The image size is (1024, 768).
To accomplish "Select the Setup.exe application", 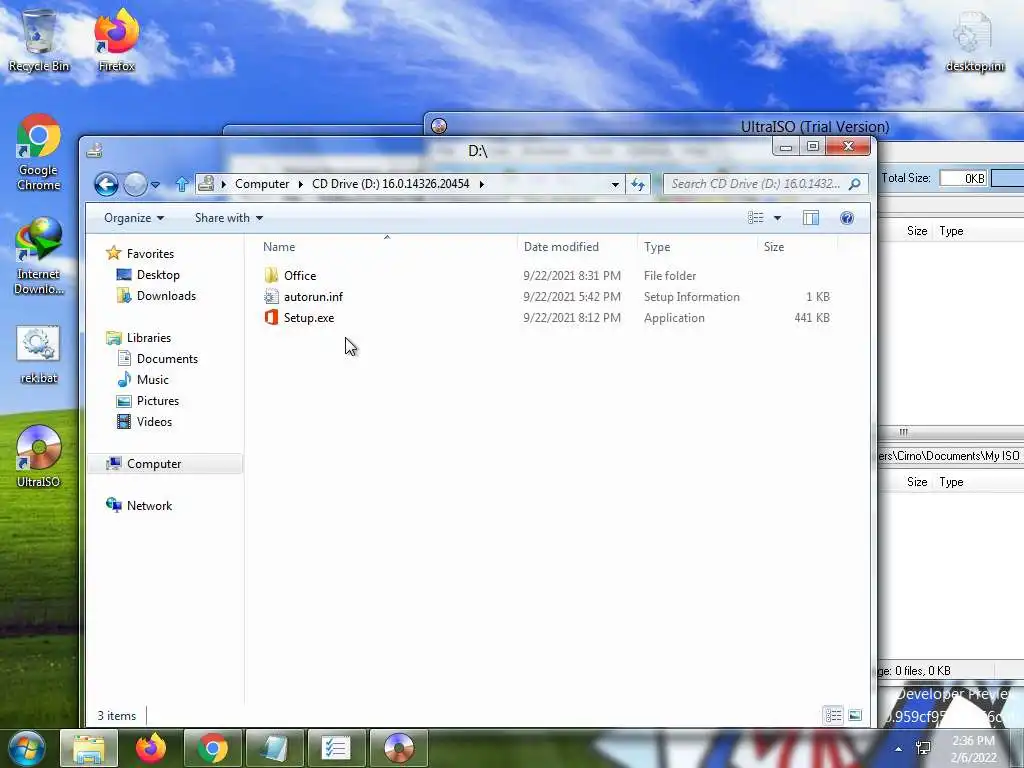I will pos(308,317).
